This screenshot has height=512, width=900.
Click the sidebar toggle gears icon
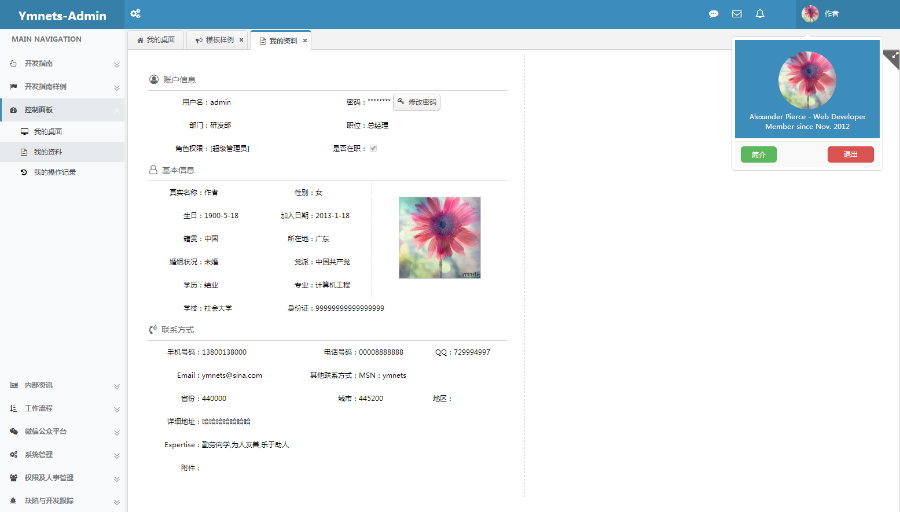pos(135,14)
